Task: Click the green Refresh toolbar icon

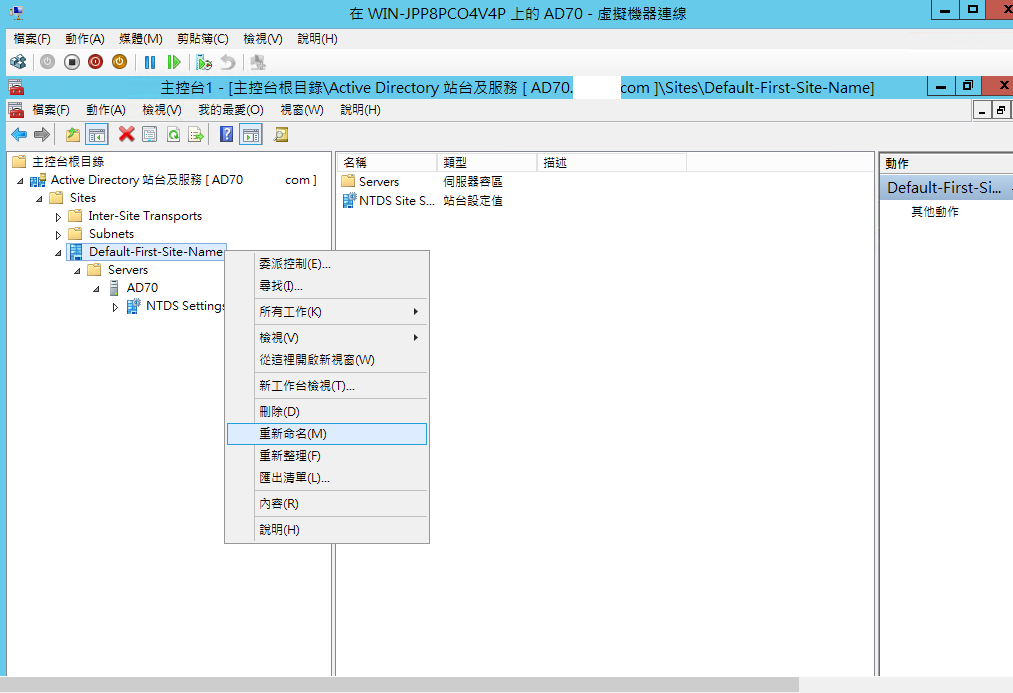Action: (173, 134)
